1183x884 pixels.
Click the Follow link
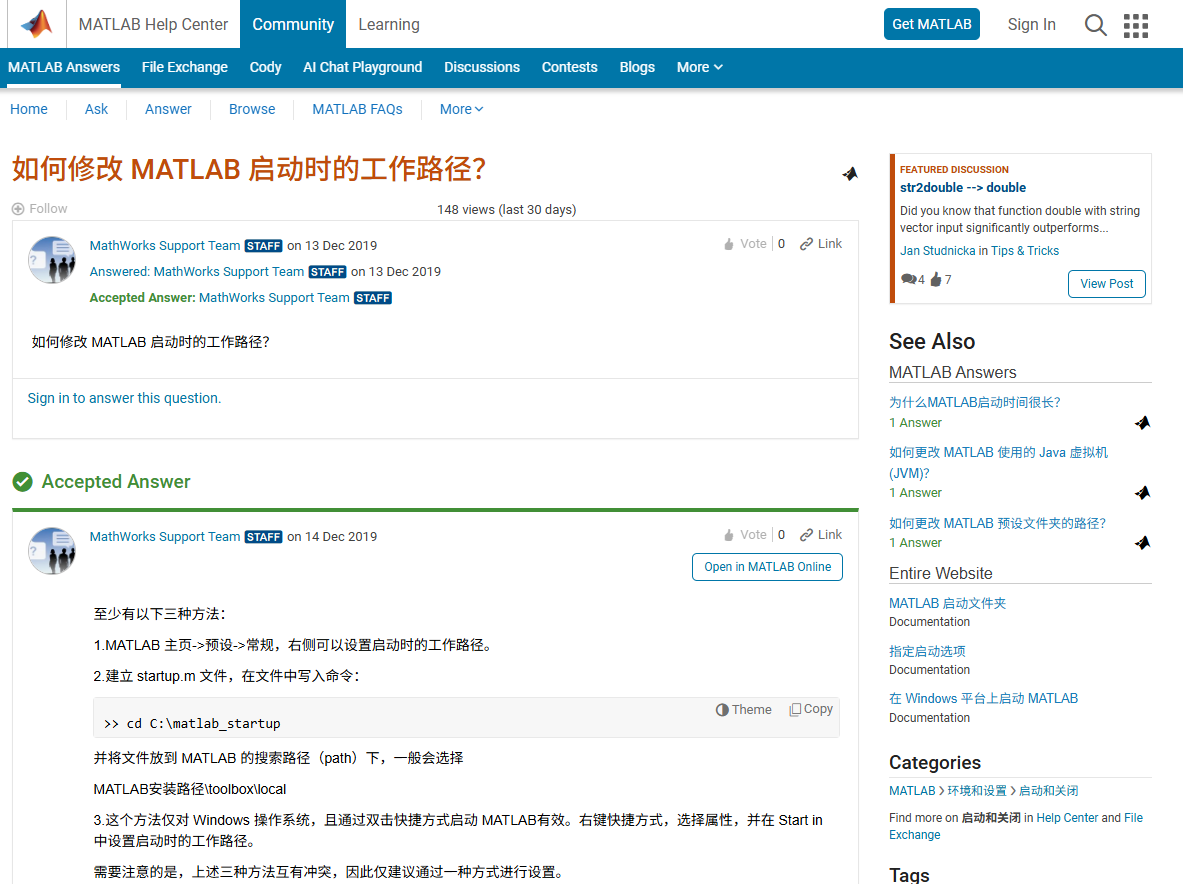48,209
